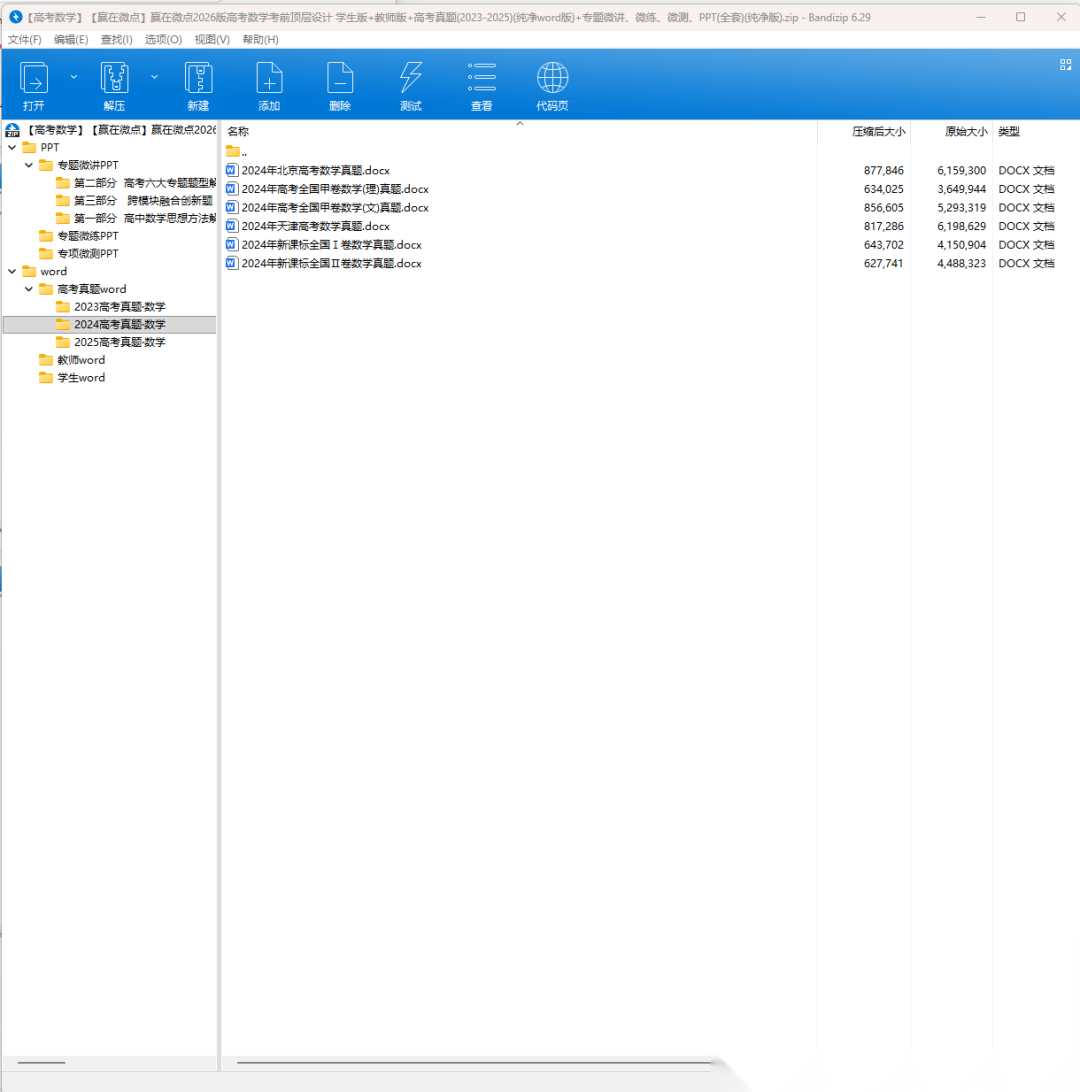Select 2024年北京高考数学真题.docx file
The image size is (1080, 1092).
pyautogui.click(x=315, y=170)
